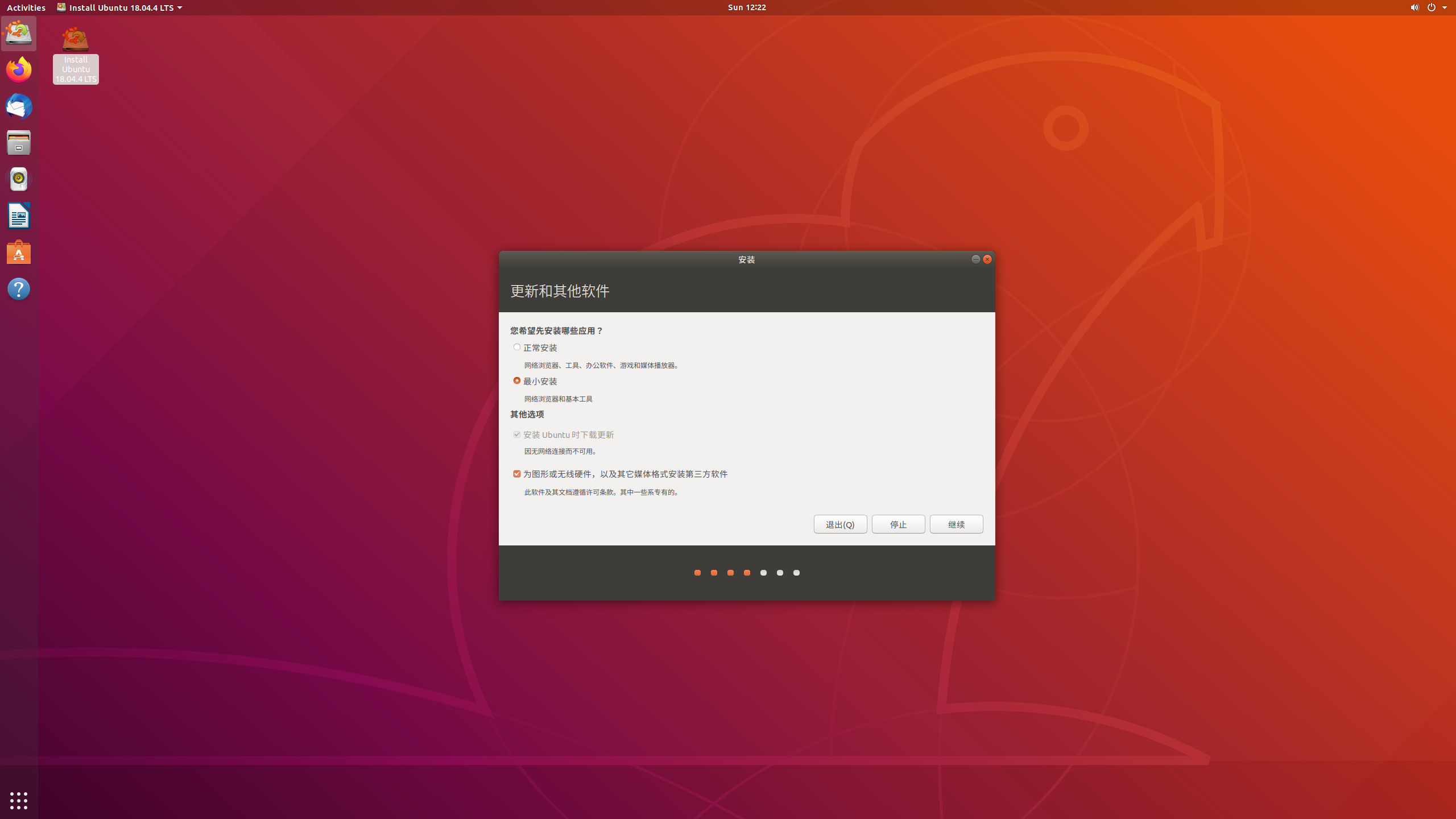This screenshot has width=1456, height=819.
Task: Open the volume indicator in top bar
Action: pyautogui.click(x=1414, y=7)
